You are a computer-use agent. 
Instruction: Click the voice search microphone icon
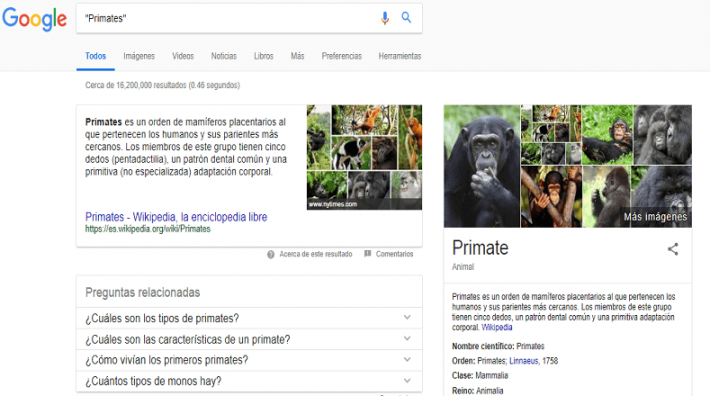(x=384, y=18)
